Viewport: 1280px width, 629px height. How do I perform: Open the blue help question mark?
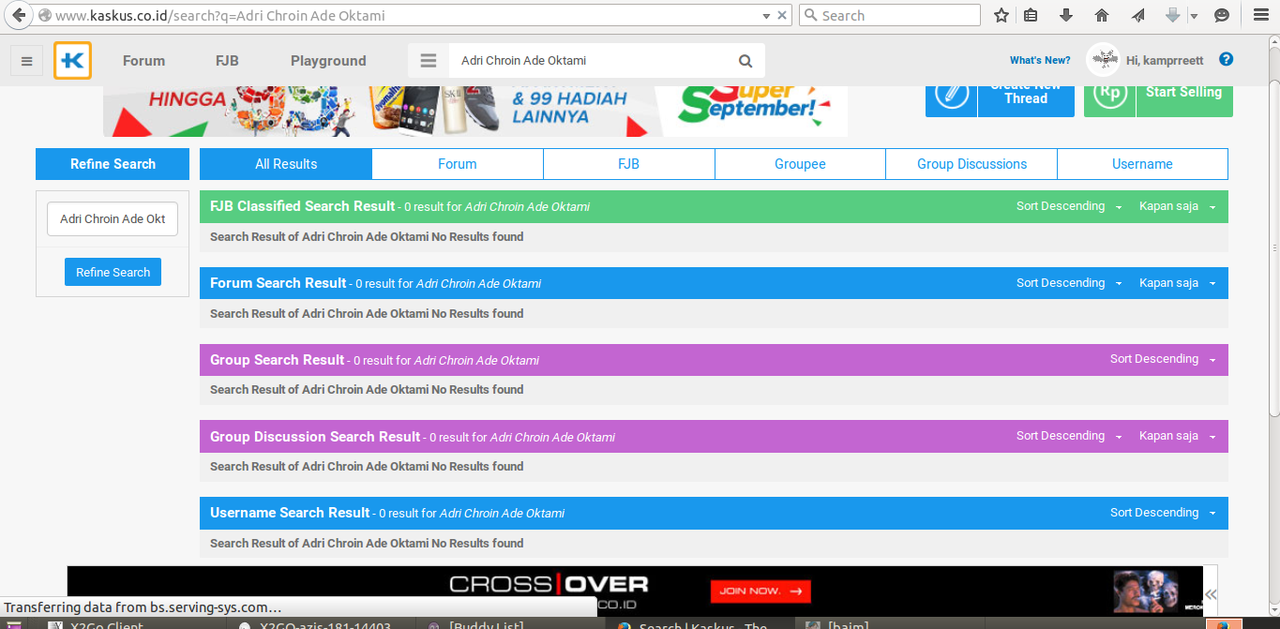pyautogui.click(x=1226, y=60)
